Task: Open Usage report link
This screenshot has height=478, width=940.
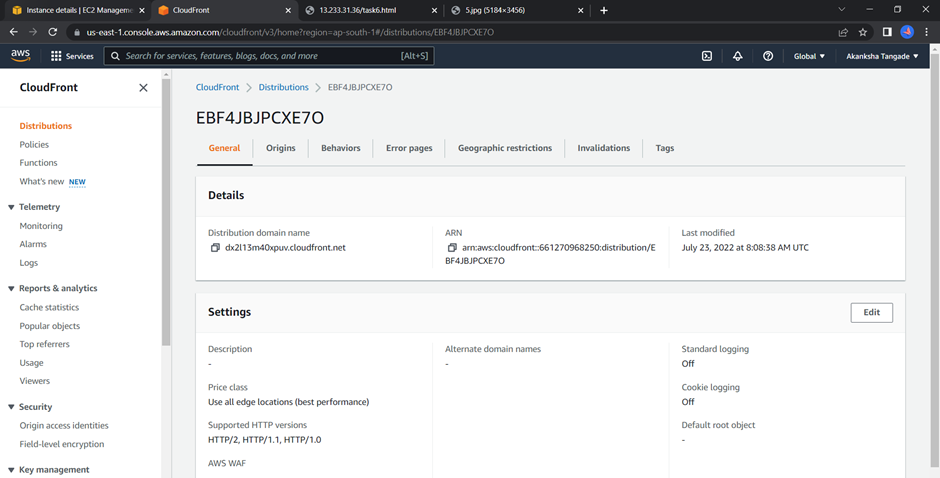Action: (31, 363)
